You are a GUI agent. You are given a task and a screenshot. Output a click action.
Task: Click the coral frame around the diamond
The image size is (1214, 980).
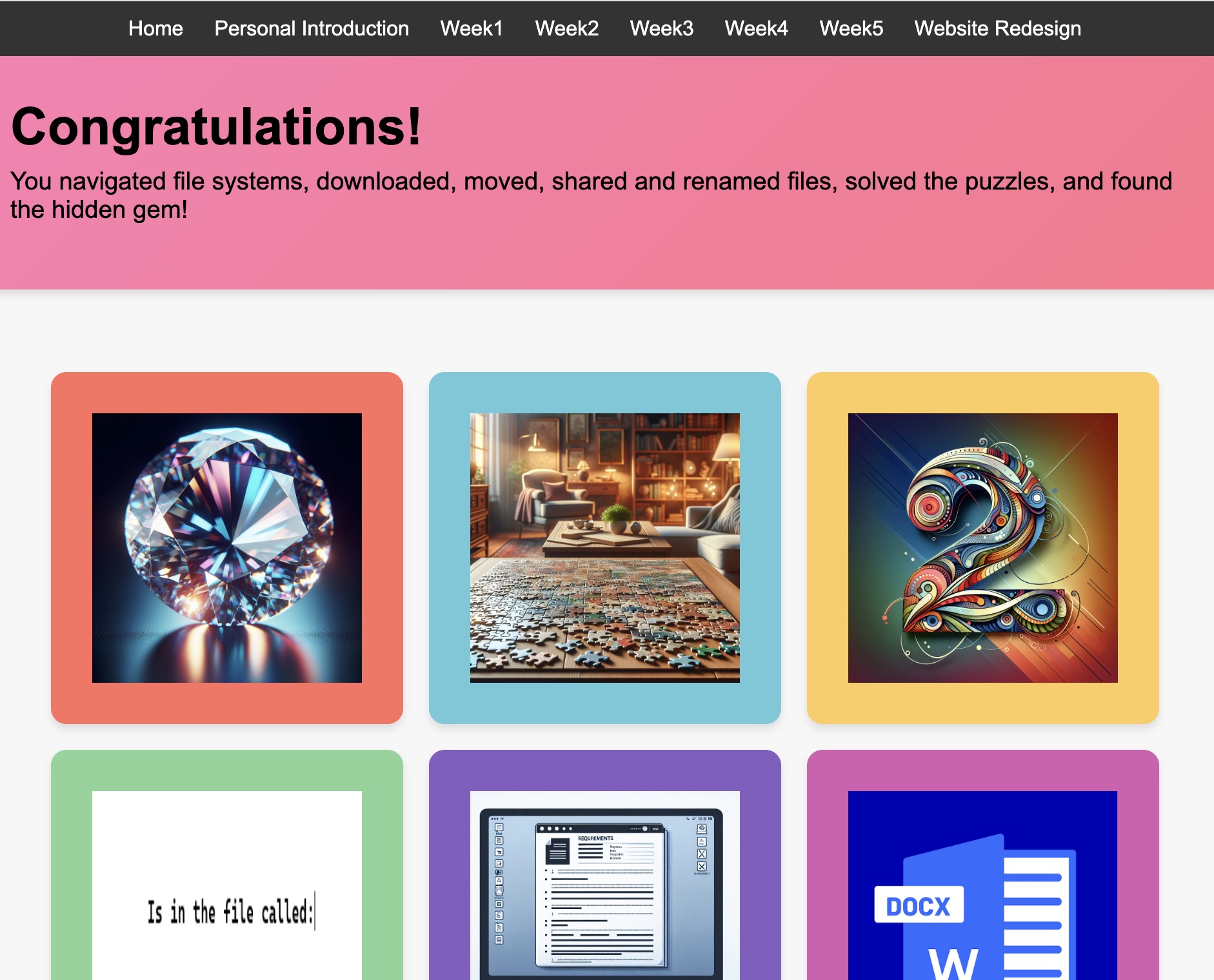pyautogui.click(x=71, y=548)
